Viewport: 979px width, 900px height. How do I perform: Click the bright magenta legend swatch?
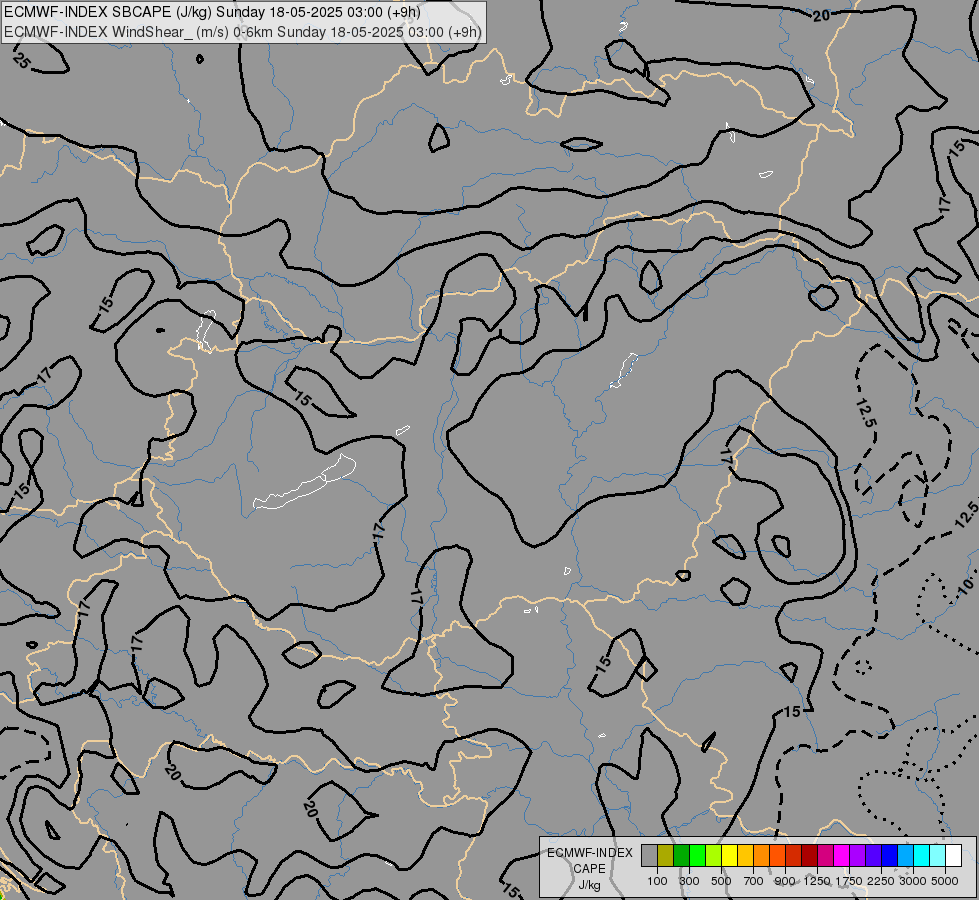pos(841,856)
